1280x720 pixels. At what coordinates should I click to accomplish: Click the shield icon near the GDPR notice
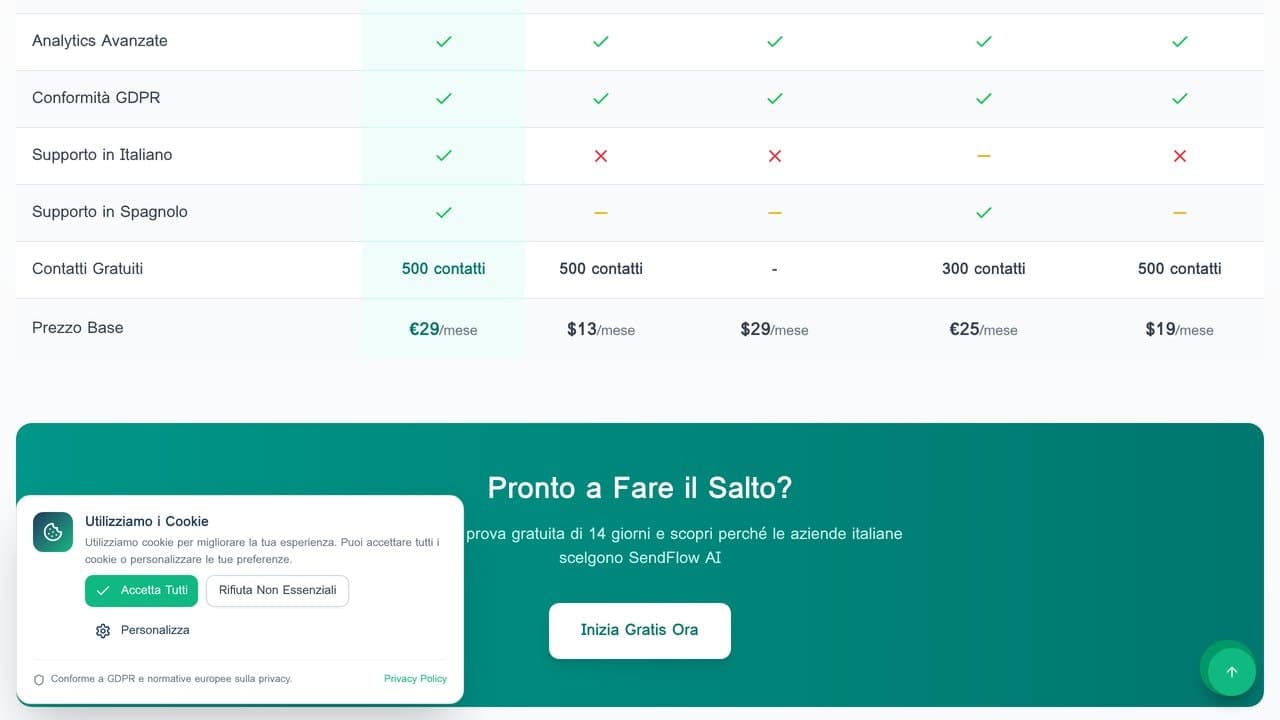click(38, 679)
